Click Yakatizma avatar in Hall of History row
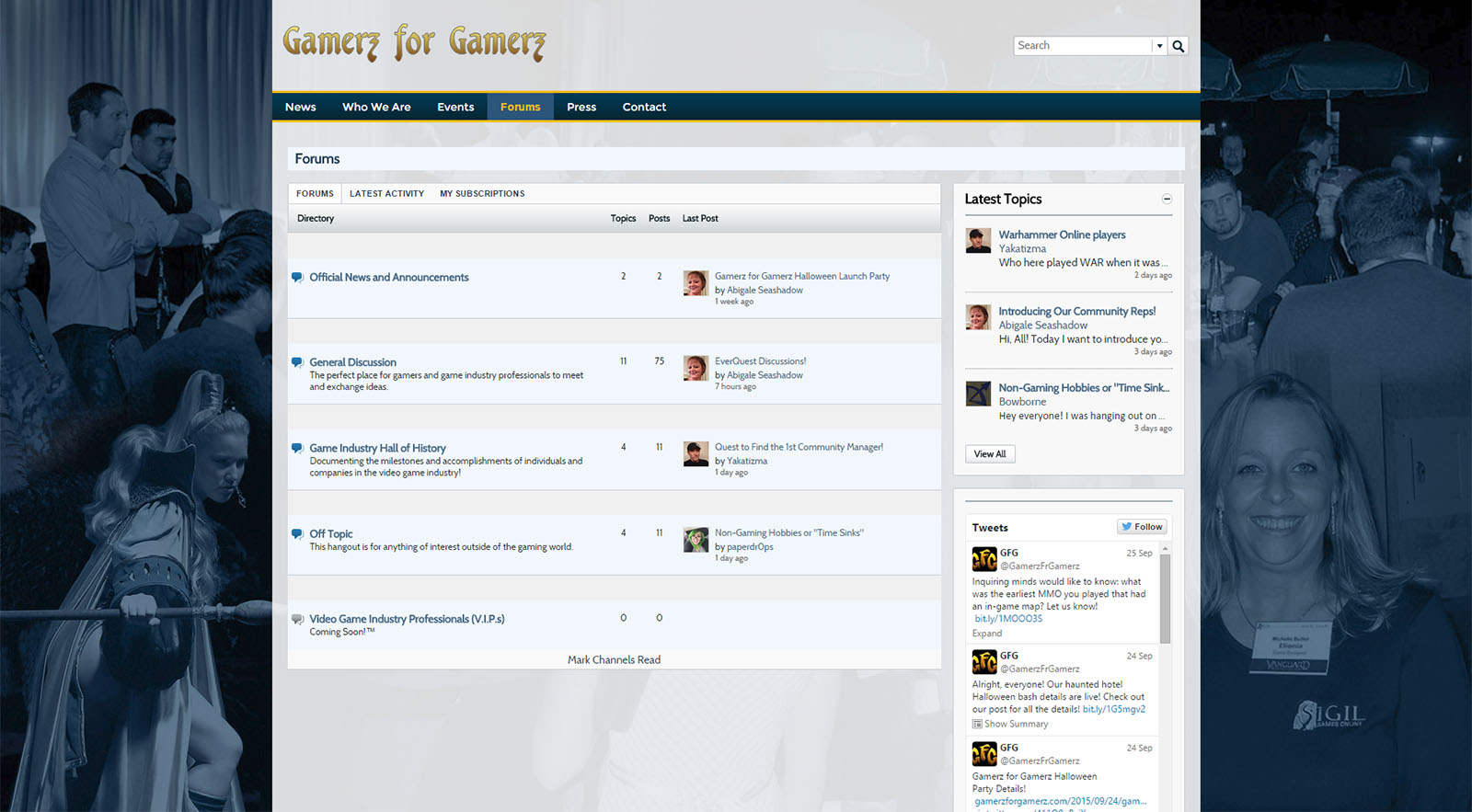1472x812 pixels. pos(696,453)
